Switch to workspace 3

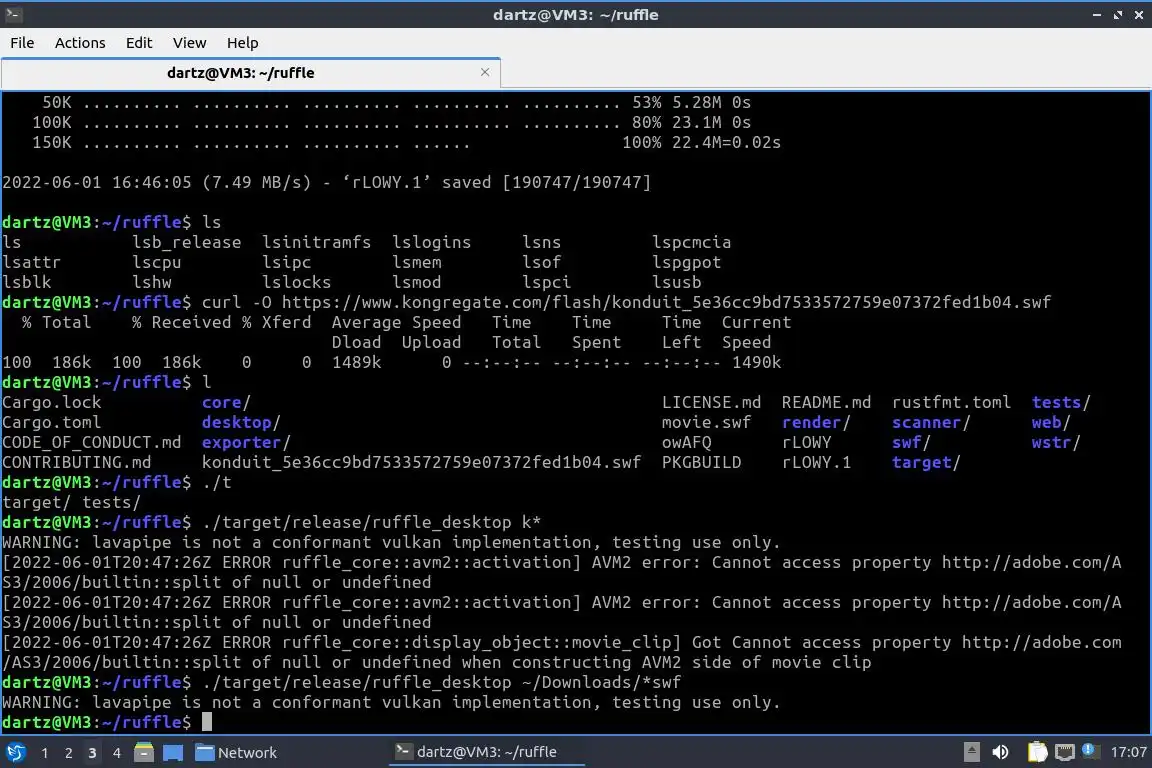click(92, 753)
